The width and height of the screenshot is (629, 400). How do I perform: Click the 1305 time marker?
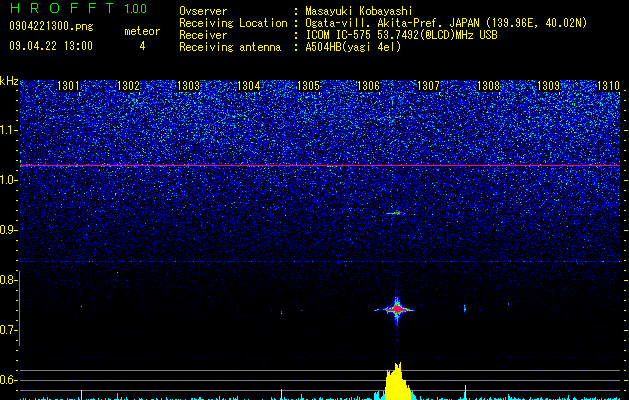pos(308,86)
